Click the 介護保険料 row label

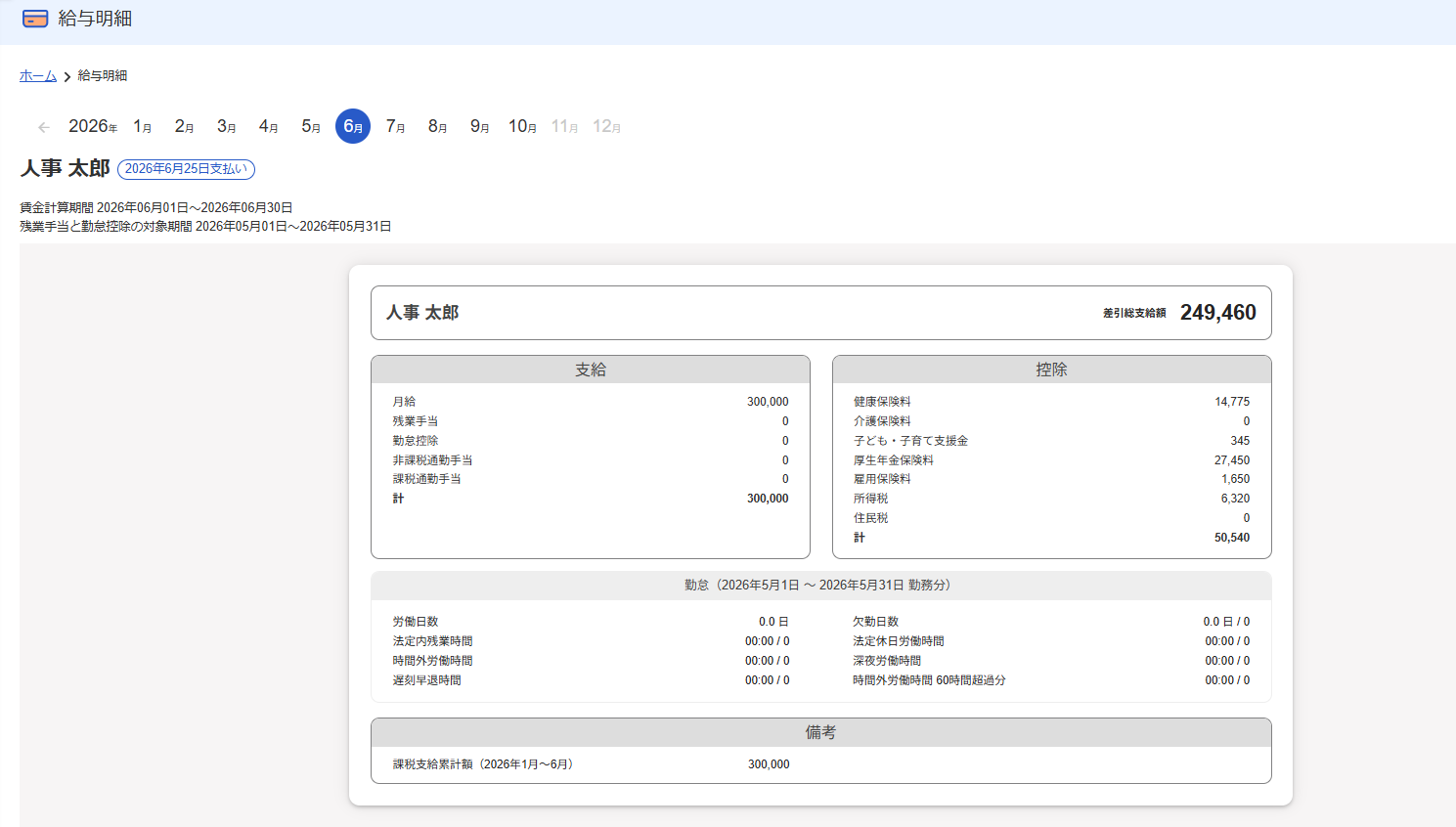(x=882, y=421)
